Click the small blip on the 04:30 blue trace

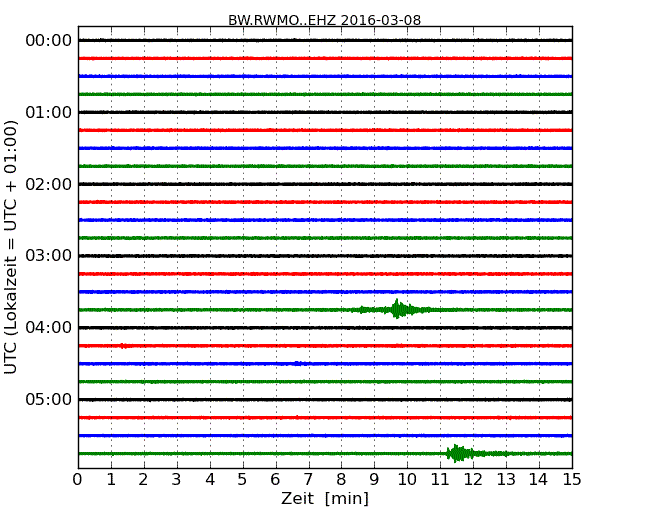pyautogui.click(x=298, y=364)
